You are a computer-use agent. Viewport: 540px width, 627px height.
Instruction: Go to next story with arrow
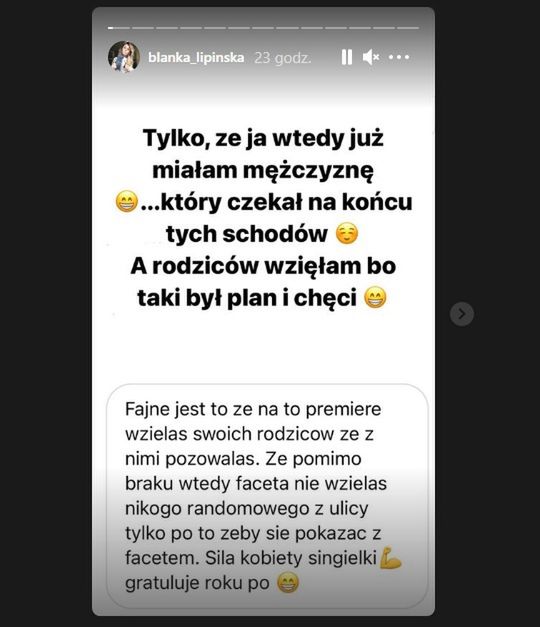pyautogui.click(x=462, y=314)
